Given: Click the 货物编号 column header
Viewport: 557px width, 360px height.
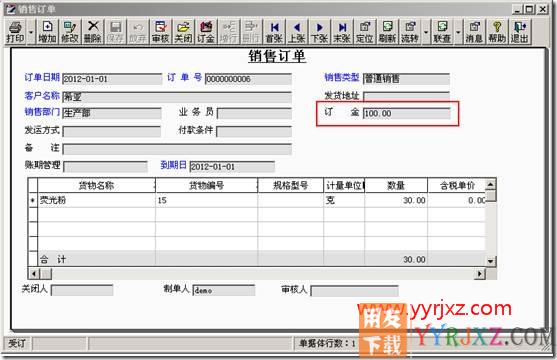Looking at the screenshot, I should point(206,185).
